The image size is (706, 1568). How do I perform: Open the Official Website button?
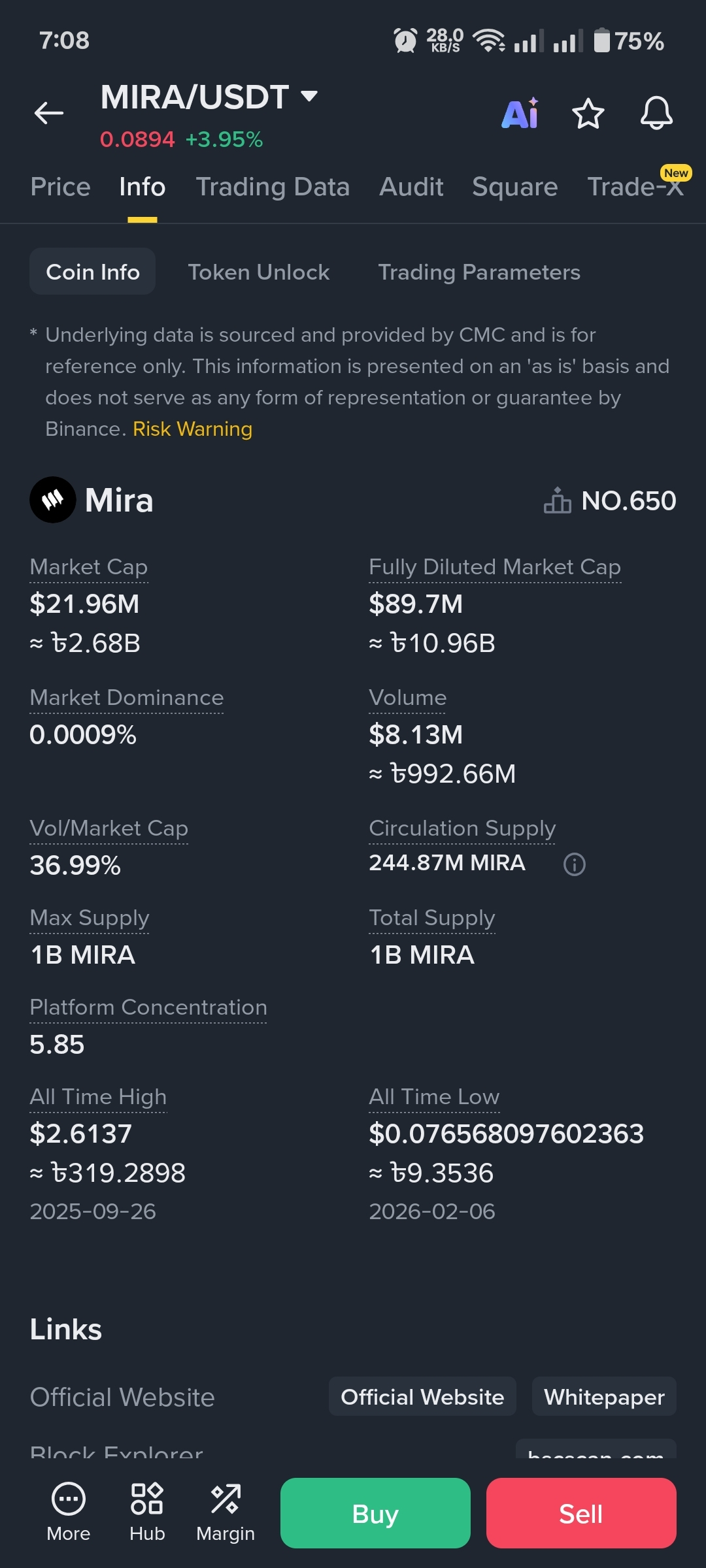pos(422,1397)
